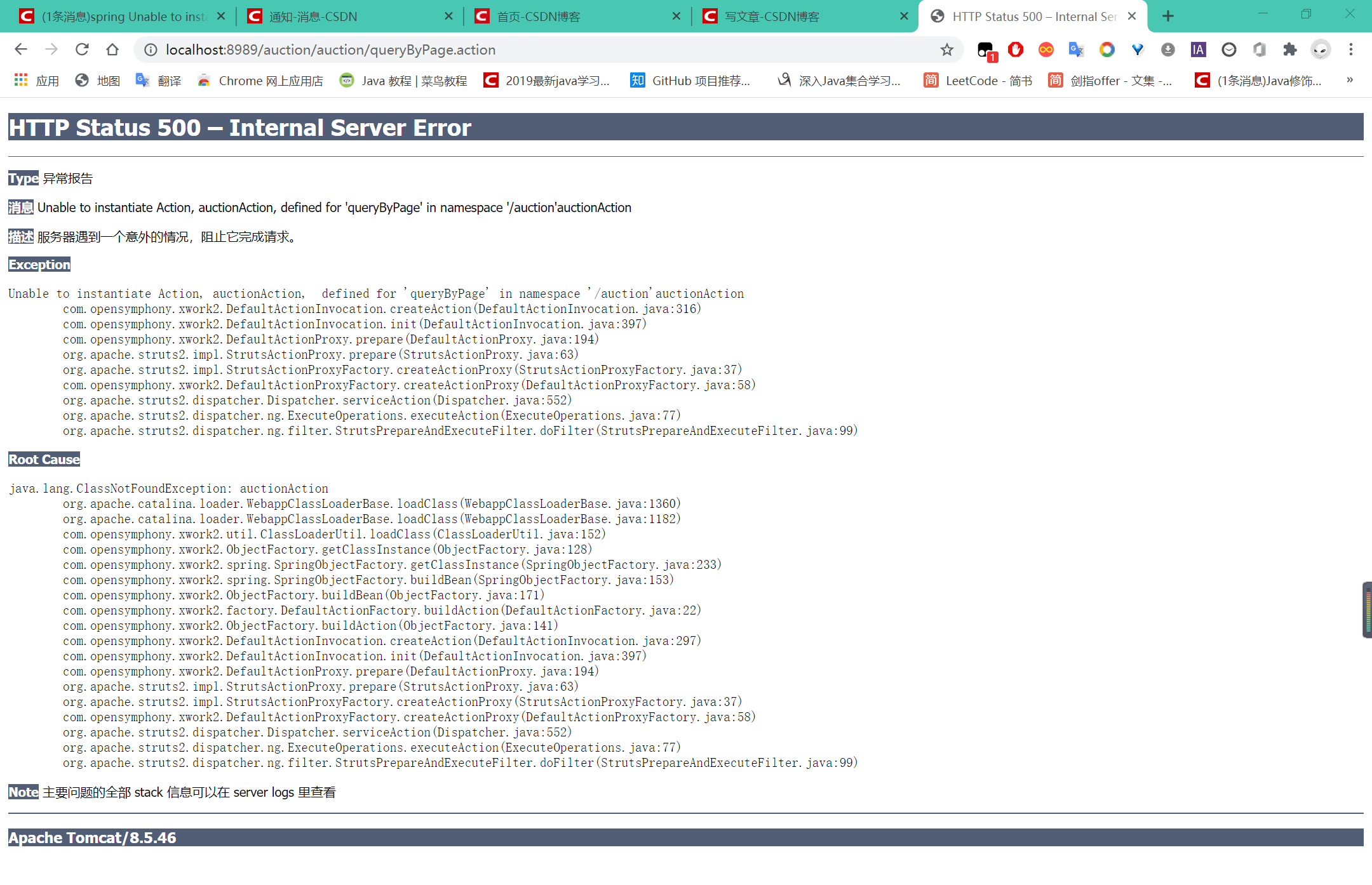Reload the current error page
This screenshot has height=885, width=1372.
point(82,50)
